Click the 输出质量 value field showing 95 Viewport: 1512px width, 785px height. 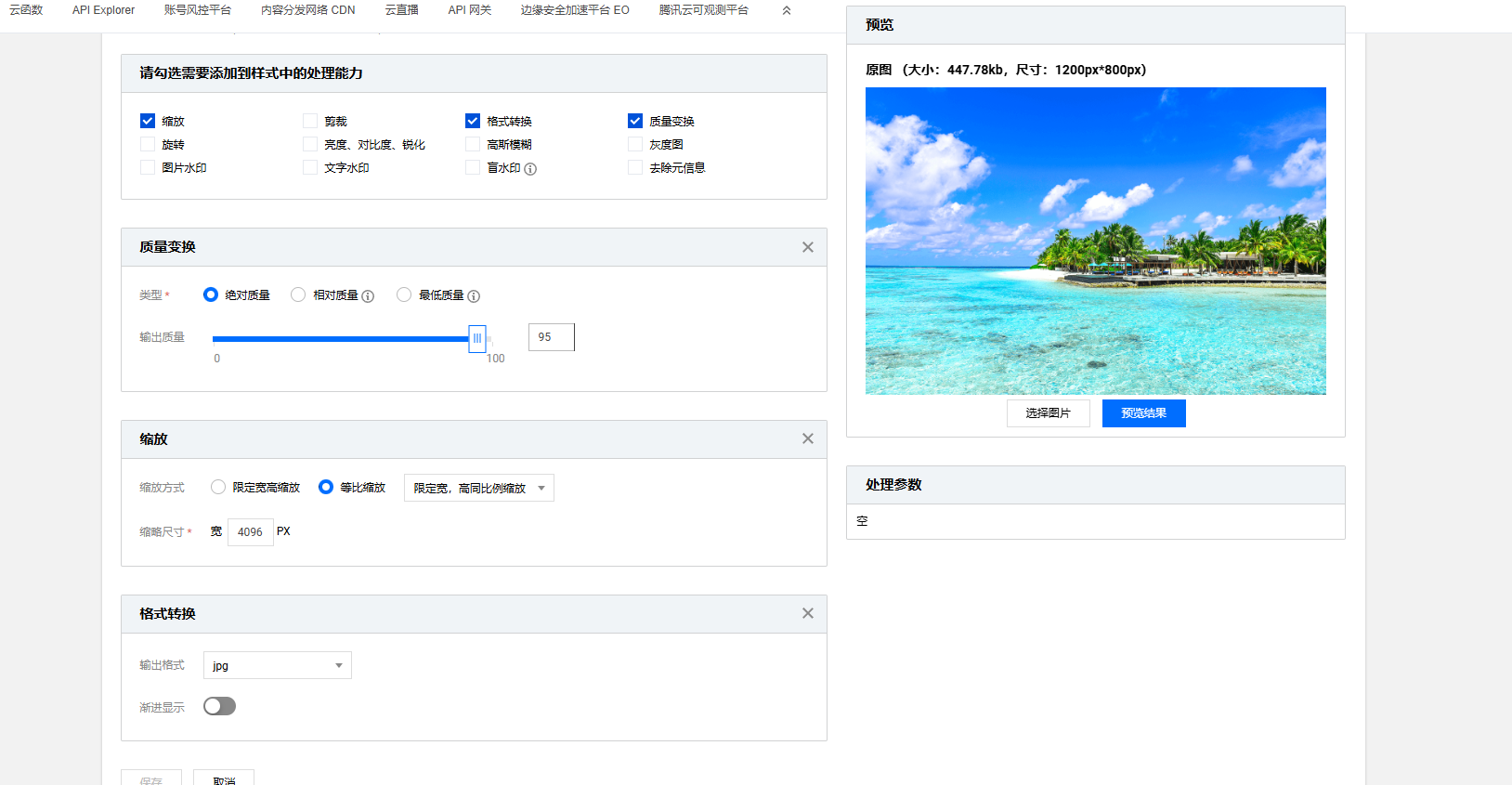tap(552, 337)
